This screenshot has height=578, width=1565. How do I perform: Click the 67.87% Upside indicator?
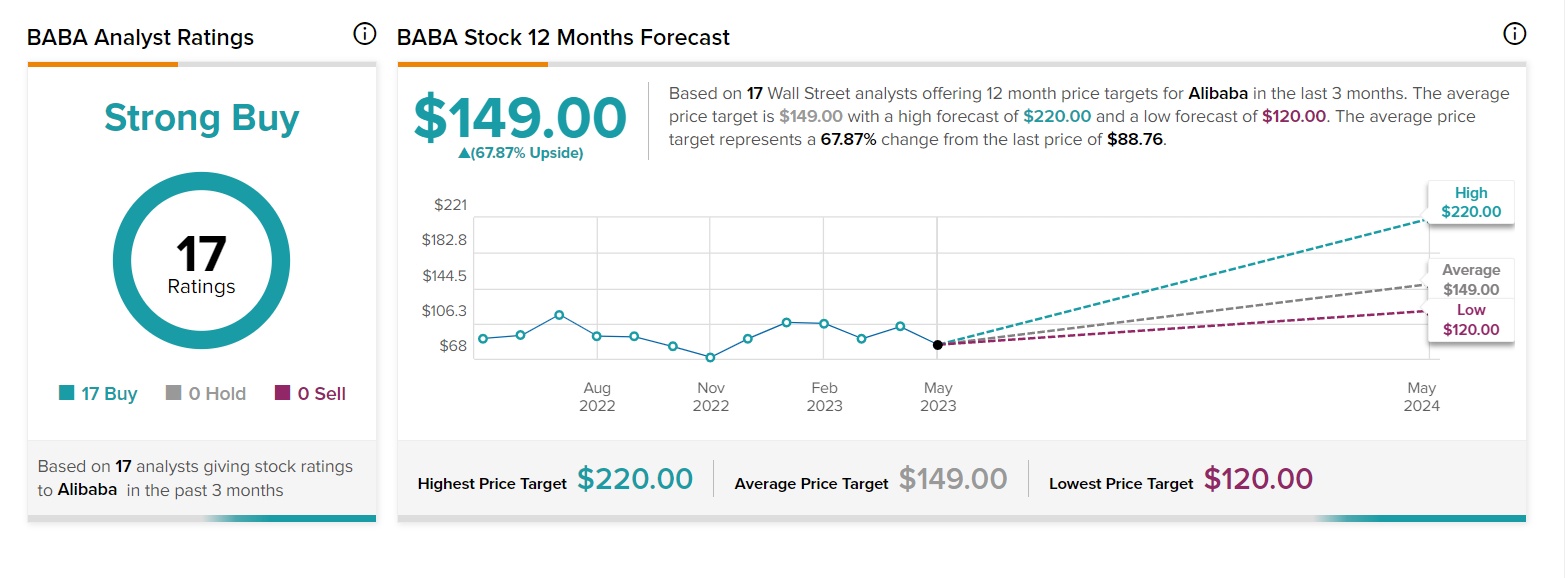(x=520, y=153)
